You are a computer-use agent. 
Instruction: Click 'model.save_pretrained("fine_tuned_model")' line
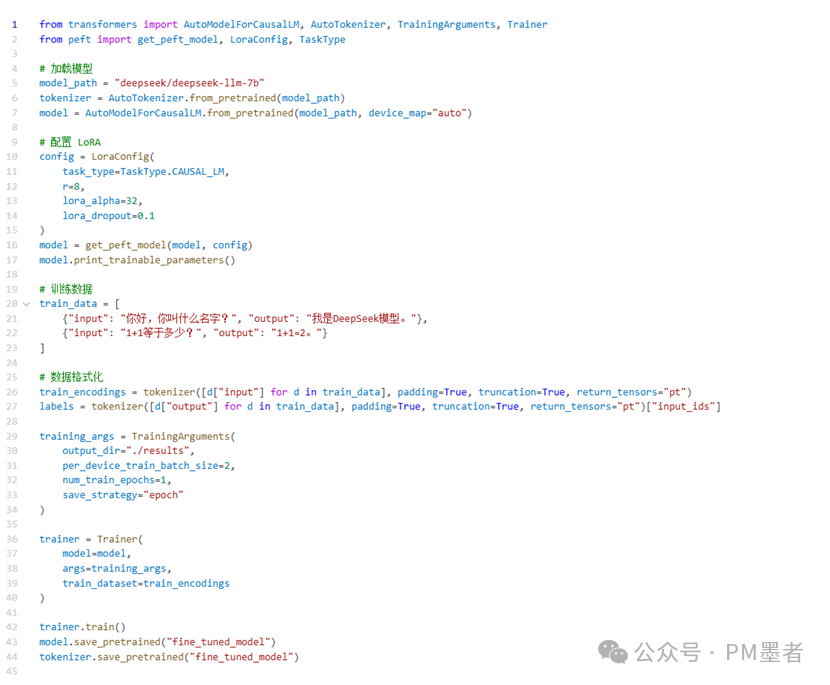point(157,642)
